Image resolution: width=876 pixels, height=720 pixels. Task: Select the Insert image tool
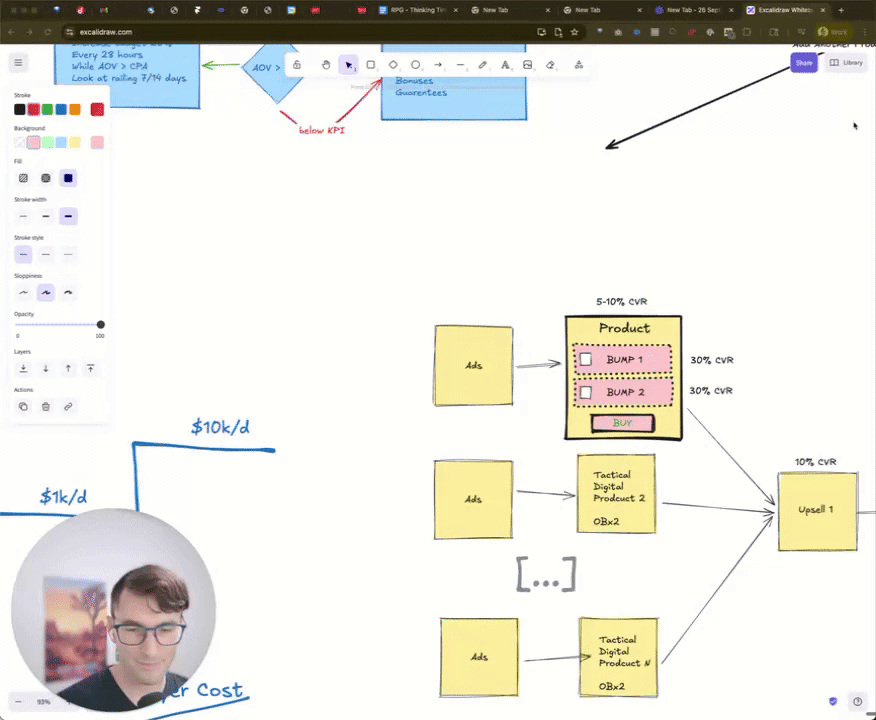tap(527, 65)
